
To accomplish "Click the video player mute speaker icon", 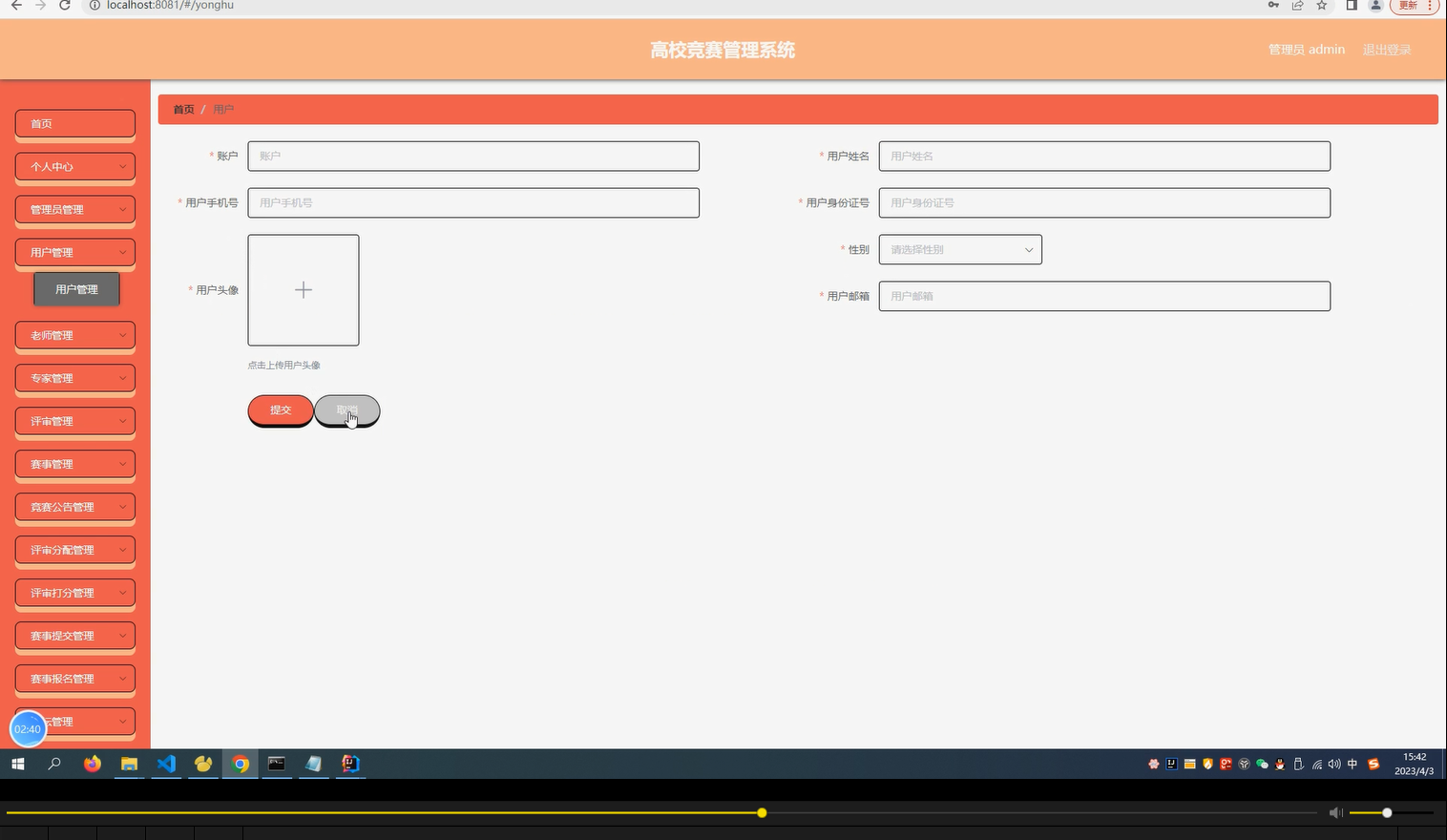I will 1335,812.
